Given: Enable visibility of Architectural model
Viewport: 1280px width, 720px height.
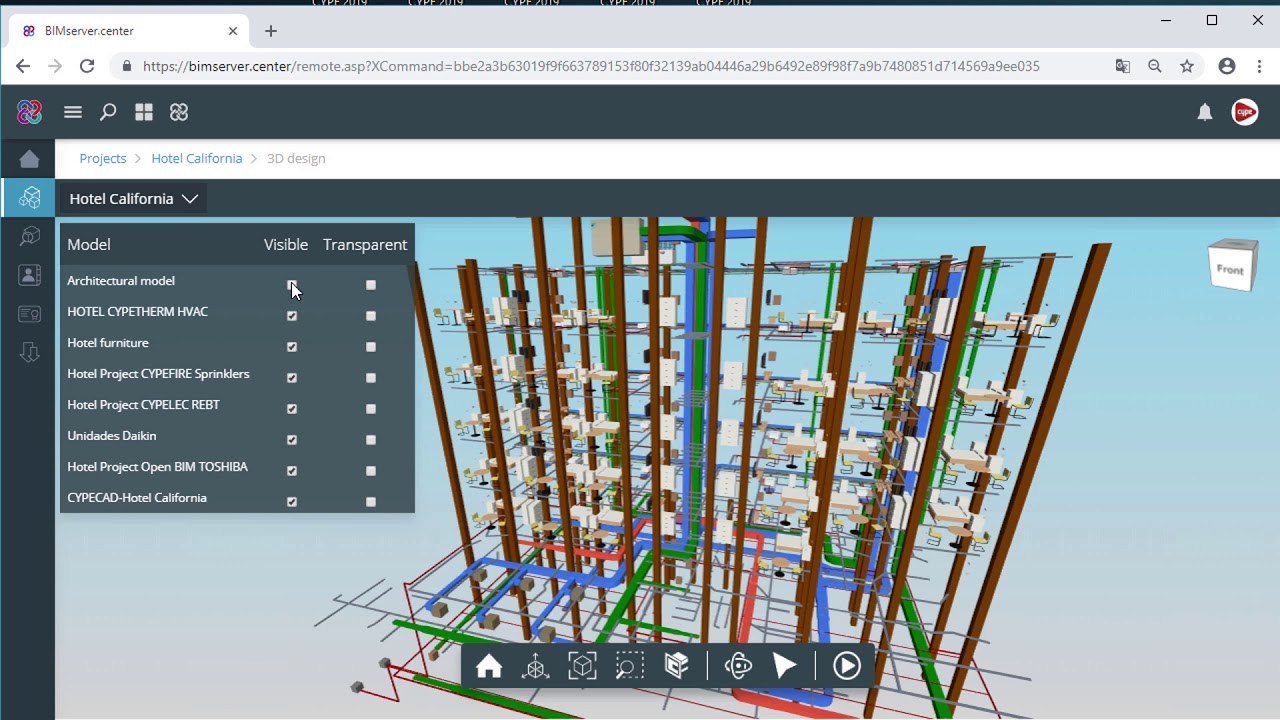Looking at the screenshot, I should click(291, 285).
